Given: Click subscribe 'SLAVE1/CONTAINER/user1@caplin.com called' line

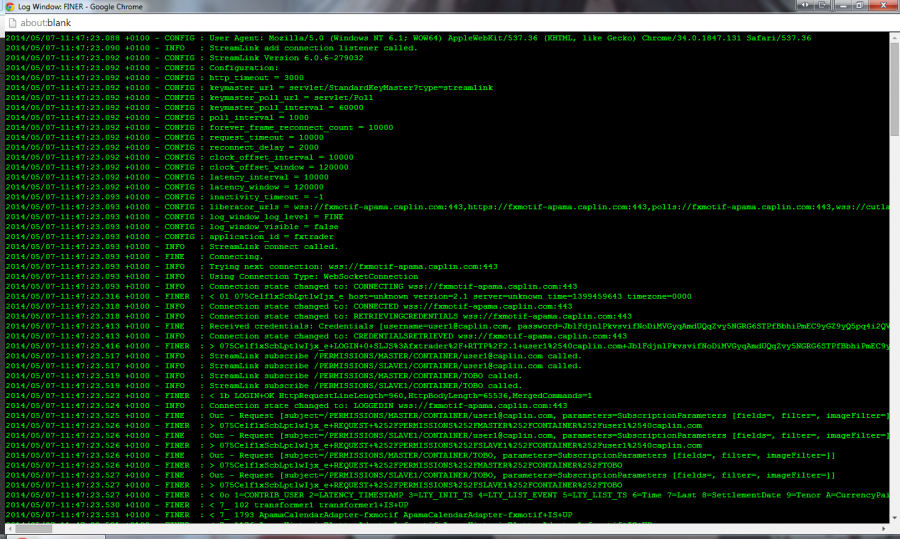Looking at the screenshot, I should point(294,366).
